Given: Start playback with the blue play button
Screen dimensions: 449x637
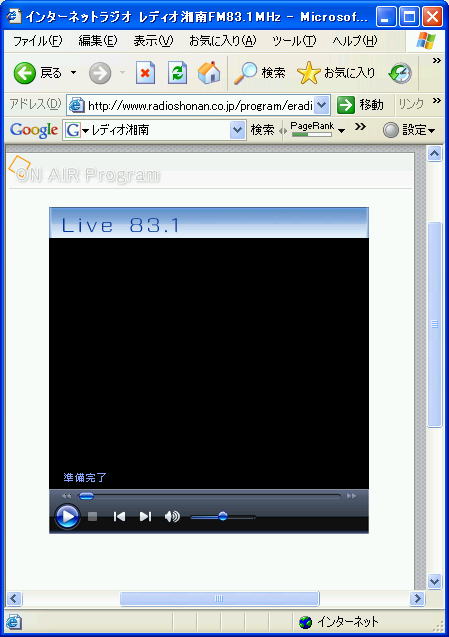Looking at the screenshot, I should pyautogui.click(x=67, y=516).
